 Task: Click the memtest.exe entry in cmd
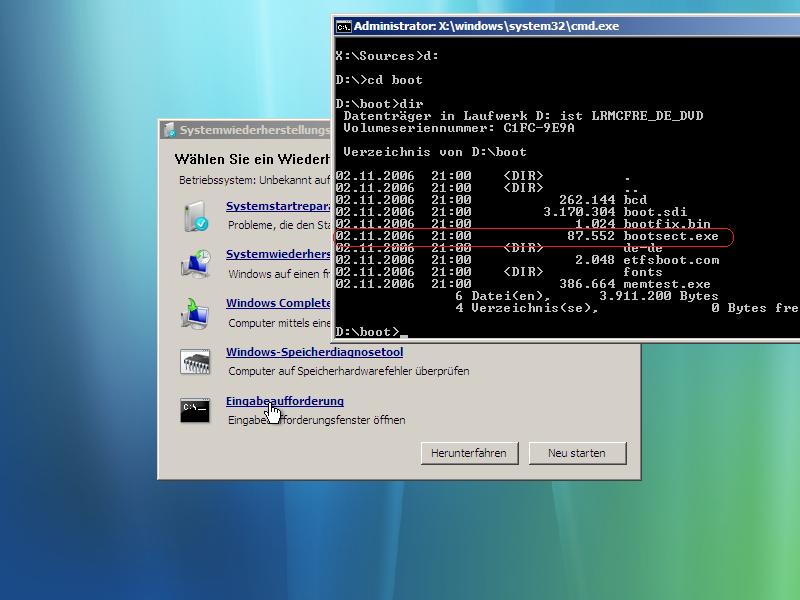pos(523,284)
